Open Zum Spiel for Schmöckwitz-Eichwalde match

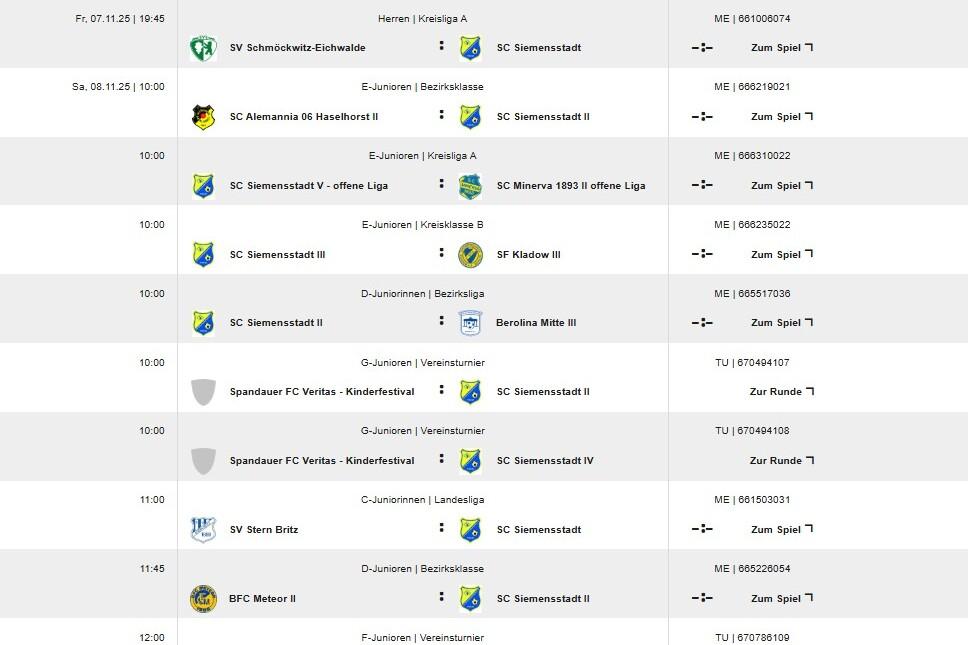[x=781, y=48]
